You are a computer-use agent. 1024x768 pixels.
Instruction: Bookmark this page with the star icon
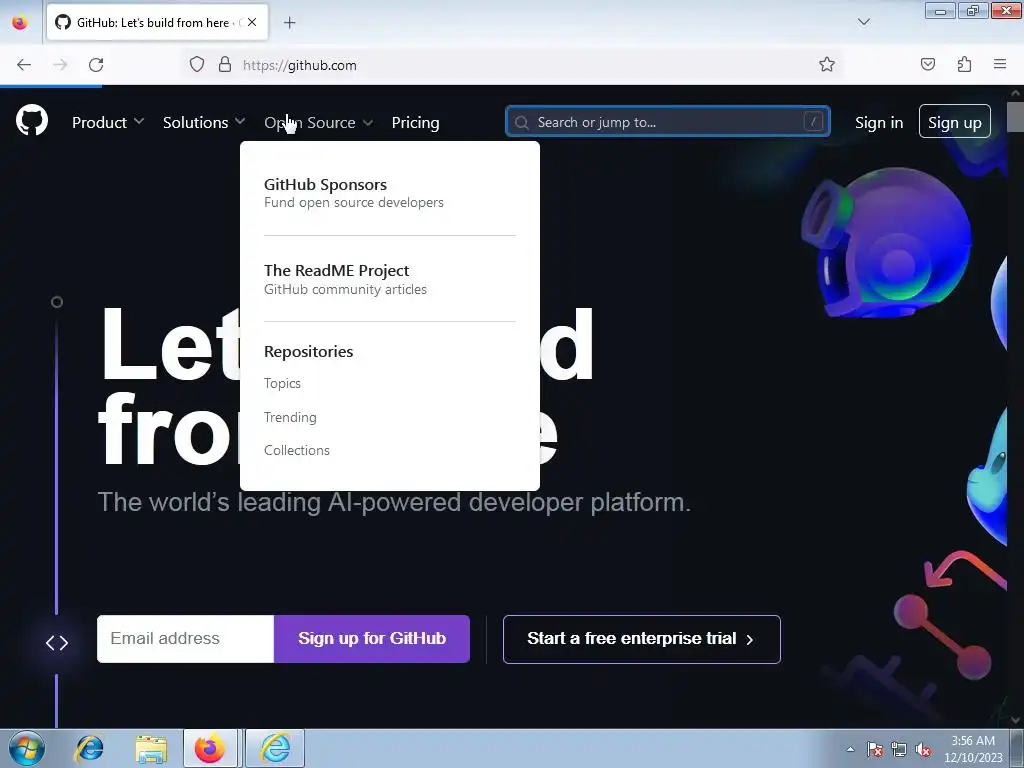827,65
